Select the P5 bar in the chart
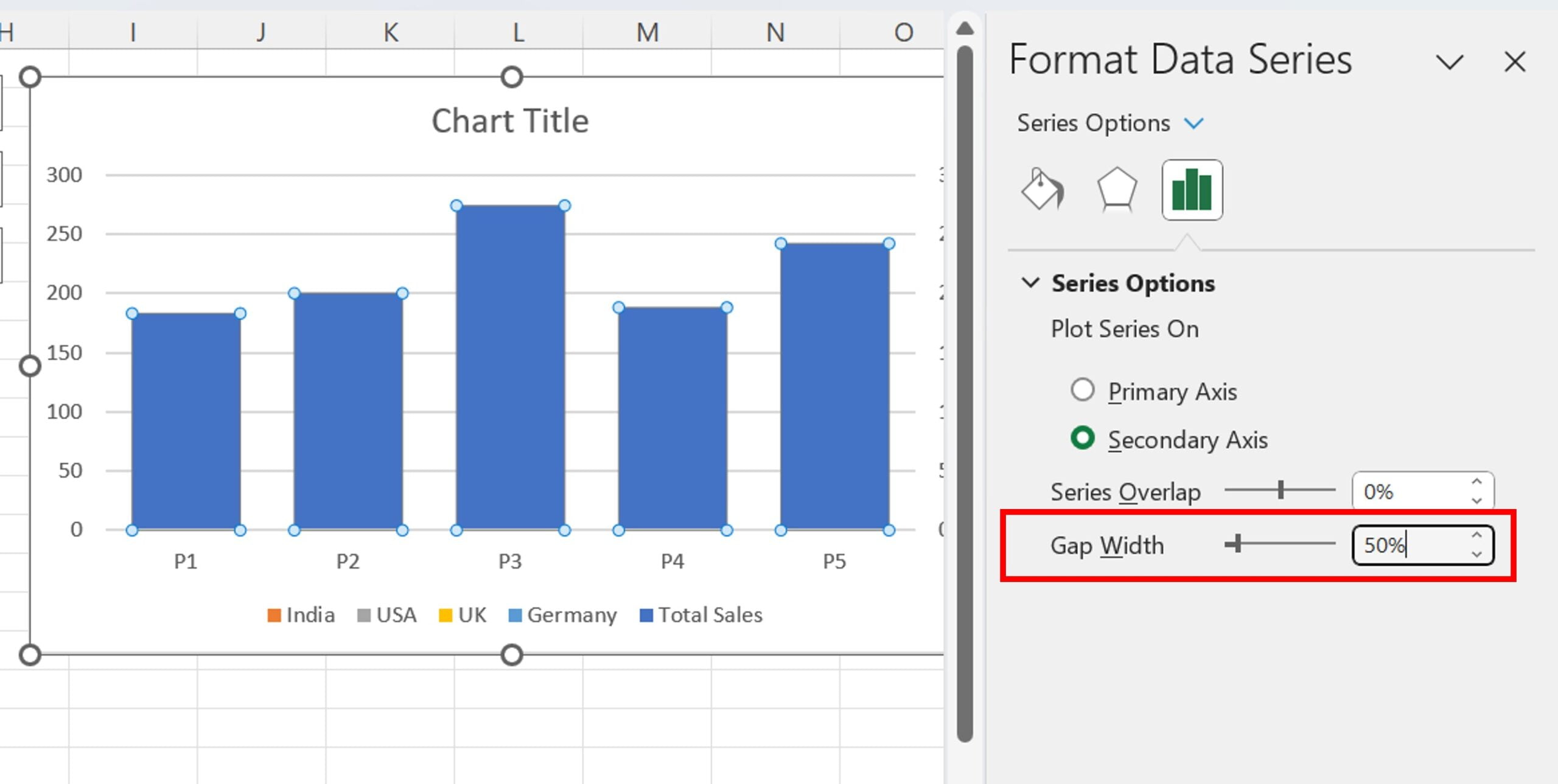 834,386
